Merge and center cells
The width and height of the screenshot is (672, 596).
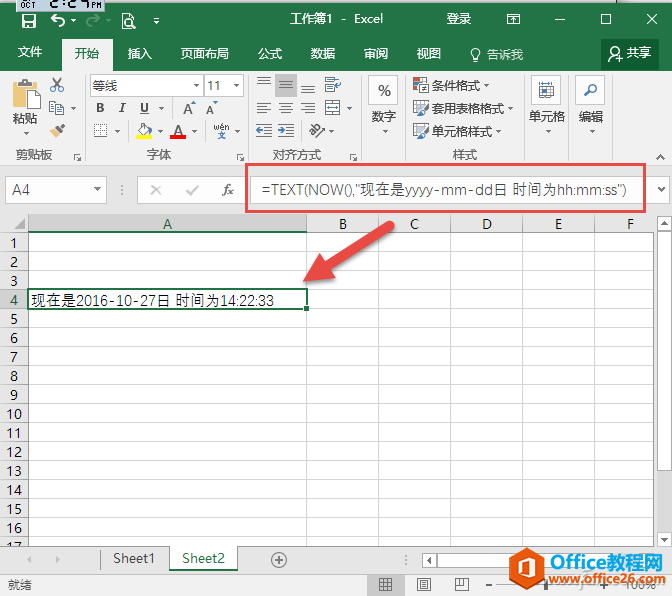(333, 108)
